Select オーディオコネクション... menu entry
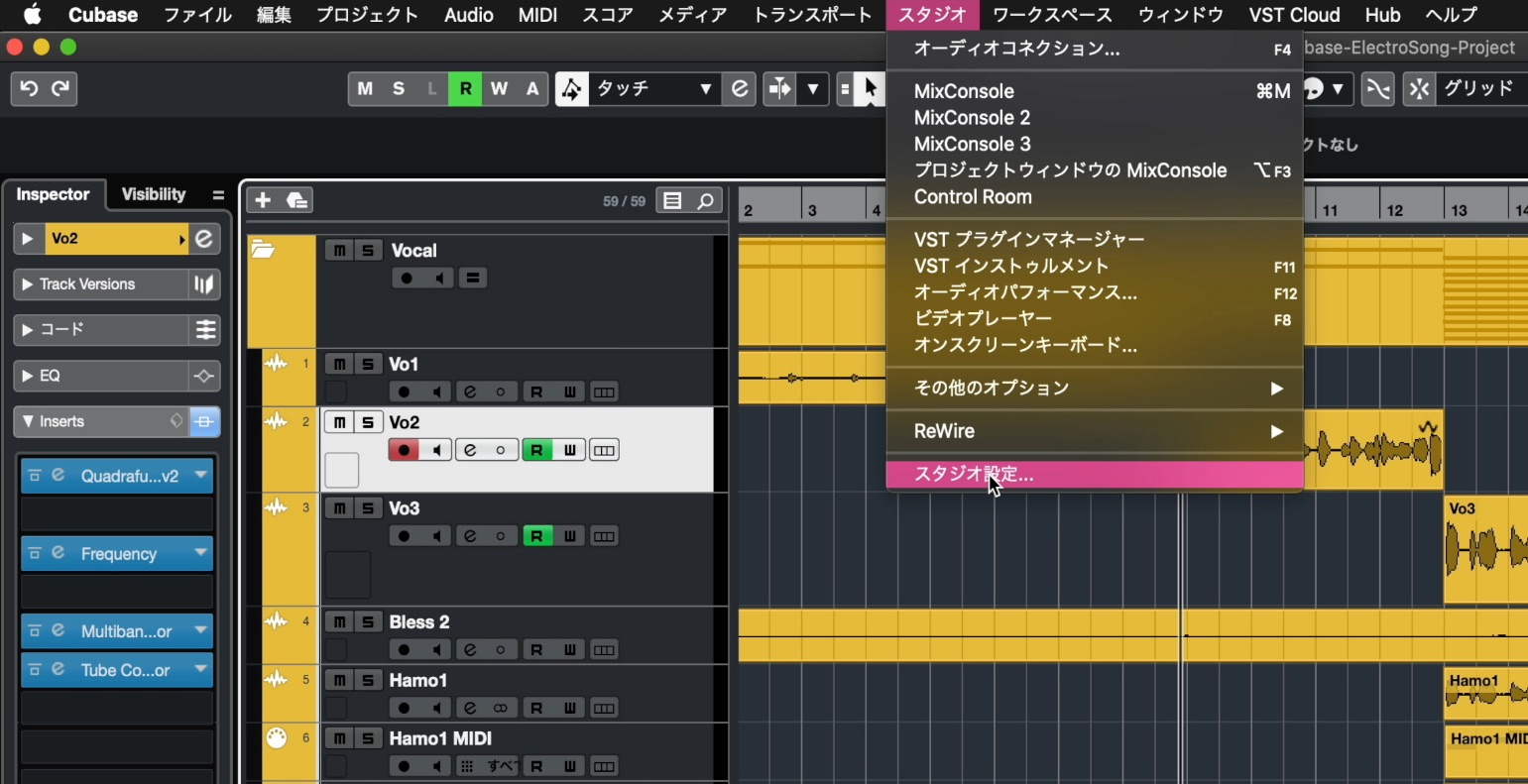The width and height of the screenshot is (1528, 784). [x=1094, y=49]
